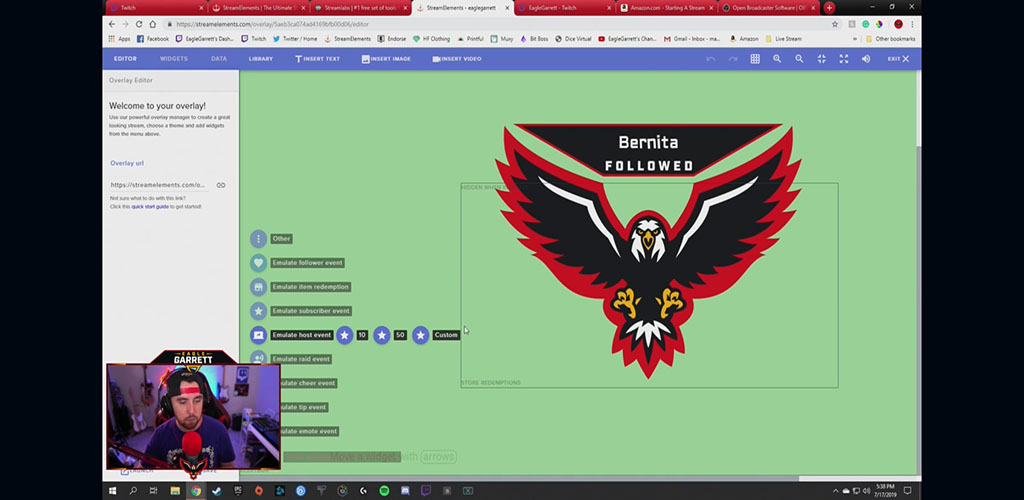The height and width of the screenshot is (500, 1024).
Task: Click the Emulate item redemption store icon
Action: pyautogui.click(x=259, y=287)
